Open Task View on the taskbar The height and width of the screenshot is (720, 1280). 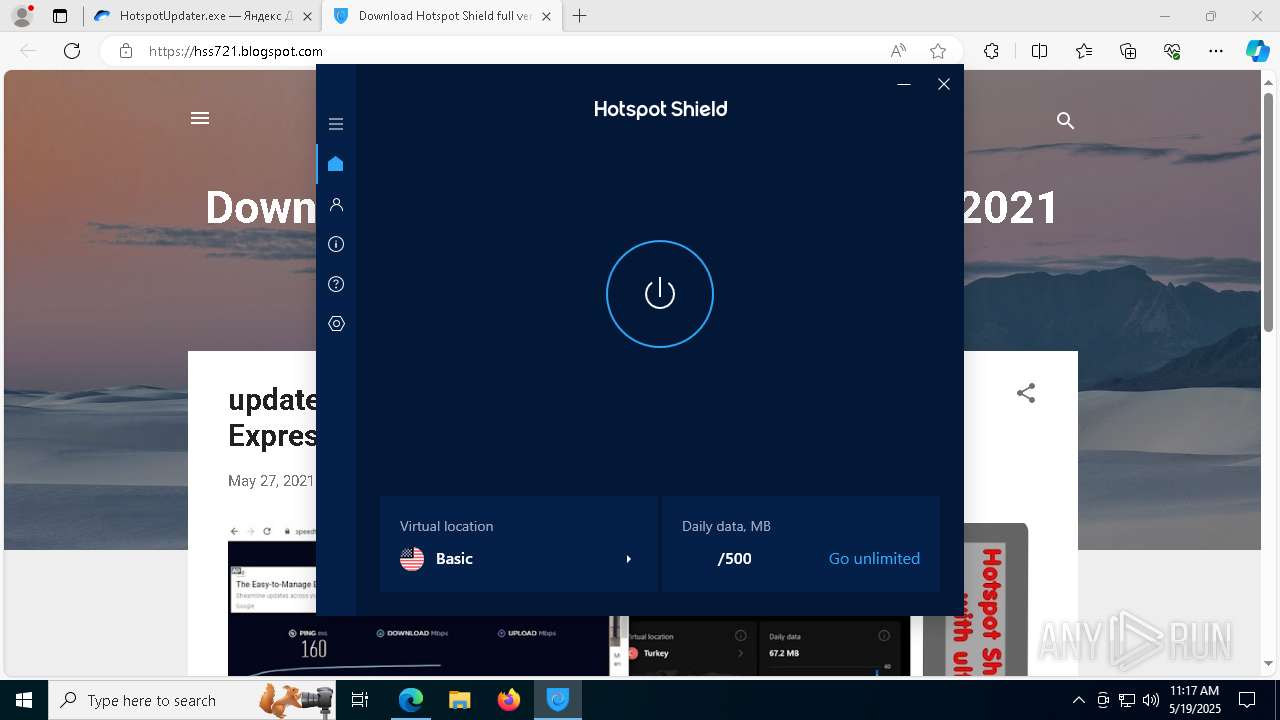pyautogui.click(x=361, y=700)
